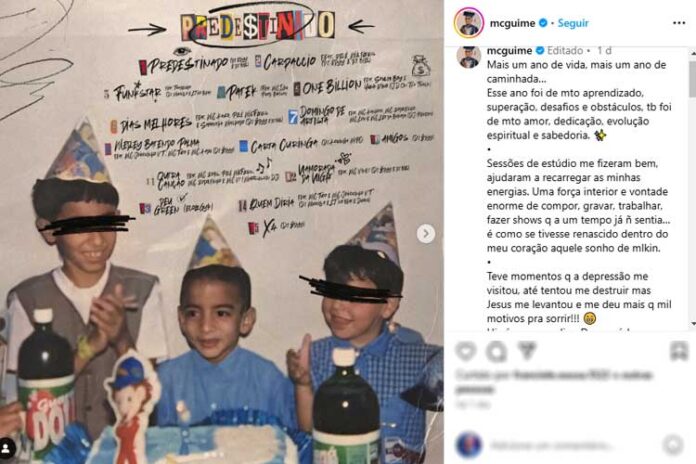This screenshot has width=696, height=464.
Task: Click the caption scrollbar thumb
Action: (692, 79)
